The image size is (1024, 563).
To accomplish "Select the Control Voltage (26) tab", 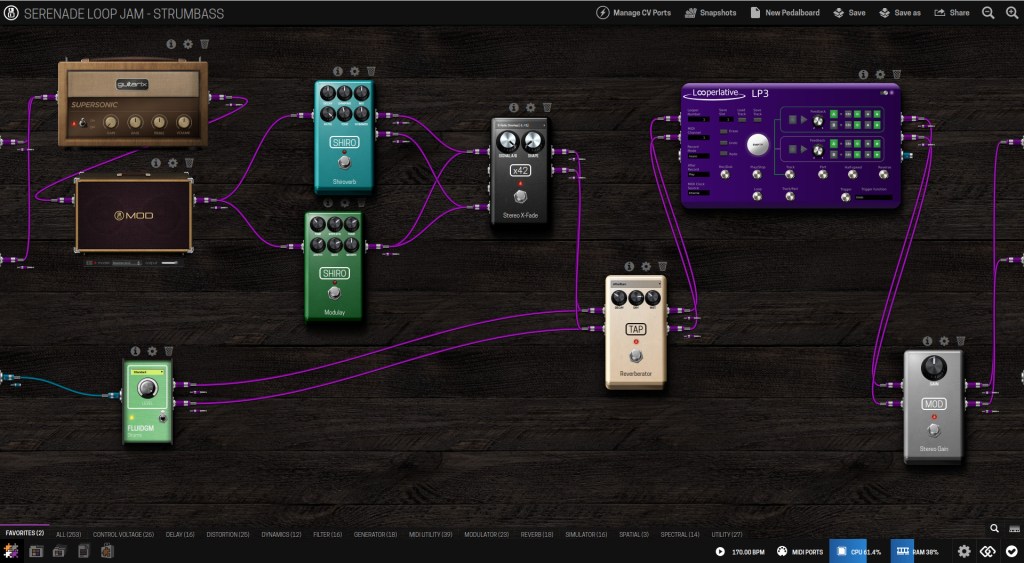I will [x=123, y=534].
